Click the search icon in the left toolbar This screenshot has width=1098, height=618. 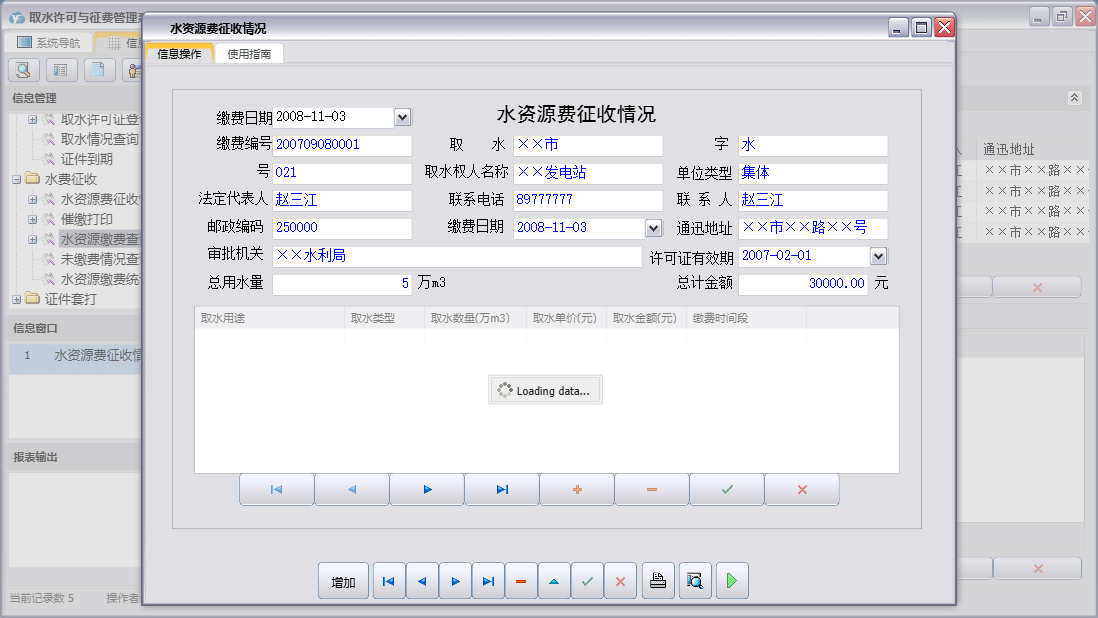(23, 70)
